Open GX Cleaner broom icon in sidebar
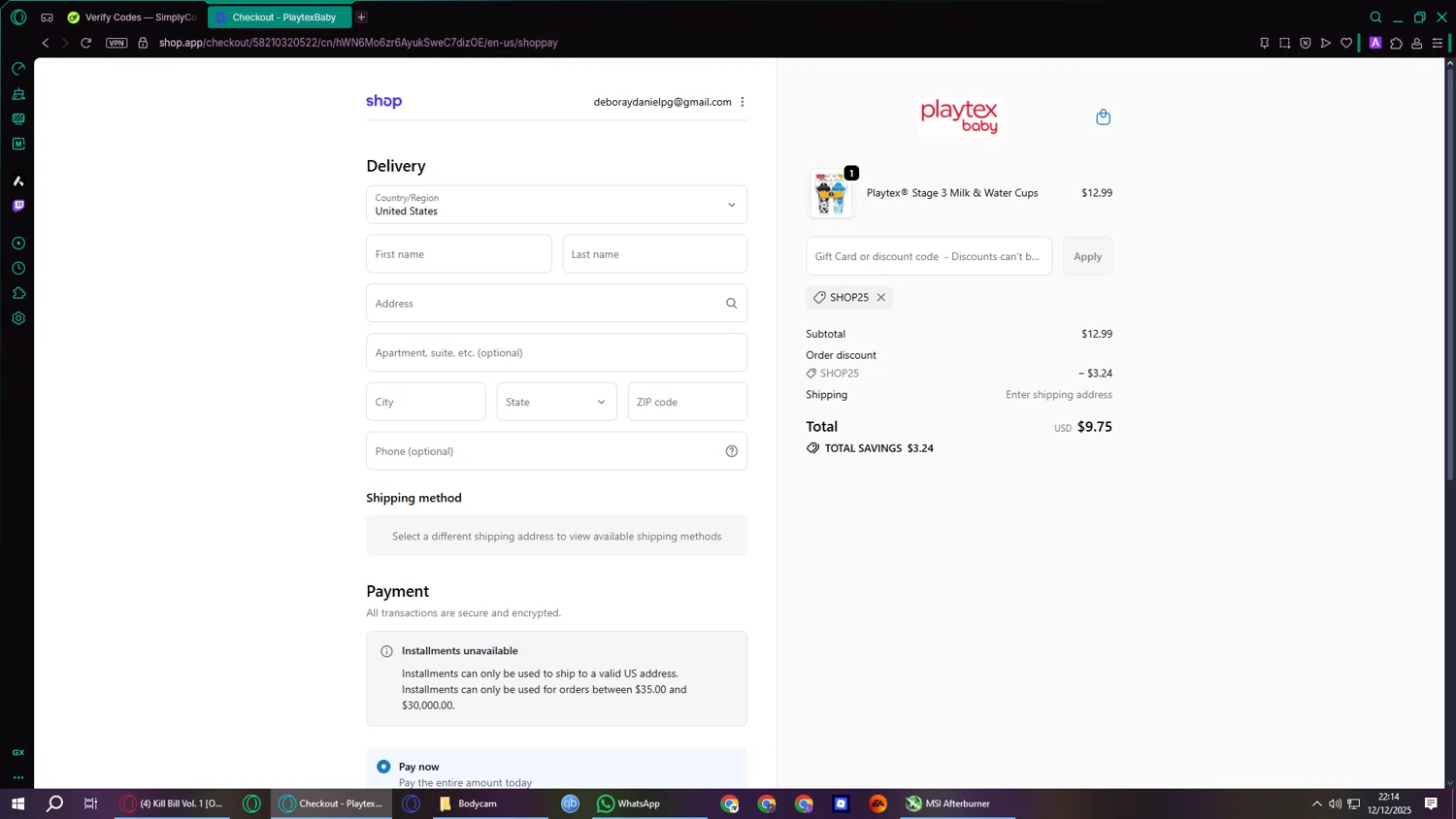The height and width of the screenshot is (819, 1456). [x=18, y=94]
